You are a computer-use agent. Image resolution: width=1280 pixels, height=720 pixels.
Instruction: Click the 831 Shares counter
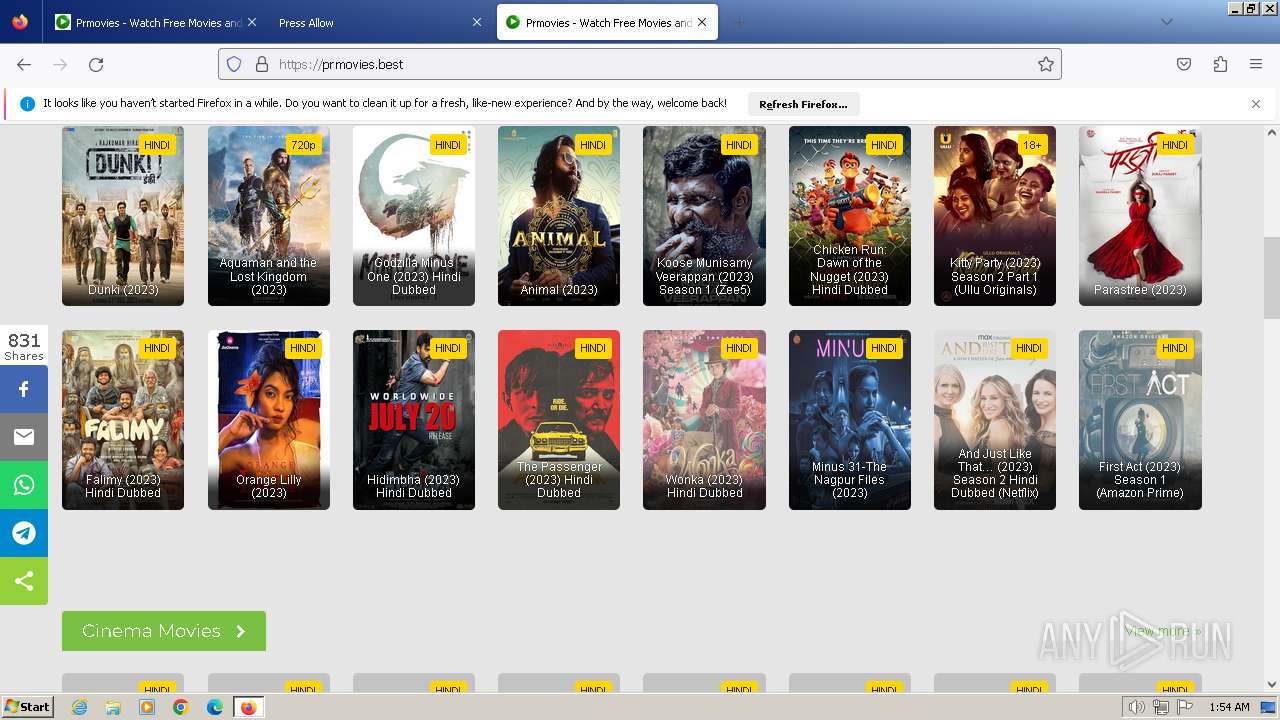(24, 346)
